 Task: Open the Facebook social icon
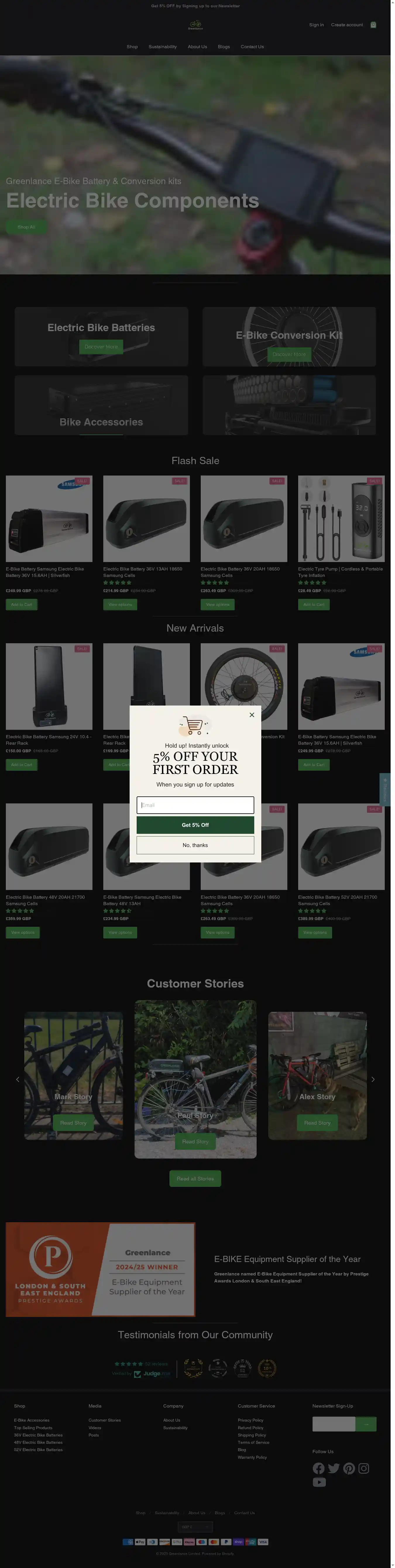click(x=319, y=1468)
